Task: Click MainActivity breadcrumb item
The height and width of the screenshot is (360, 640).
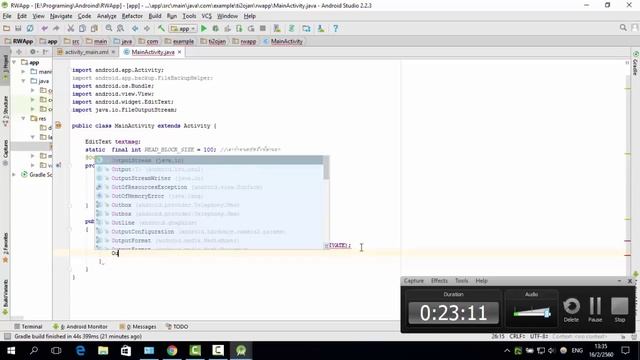Action: click(283, 41)
